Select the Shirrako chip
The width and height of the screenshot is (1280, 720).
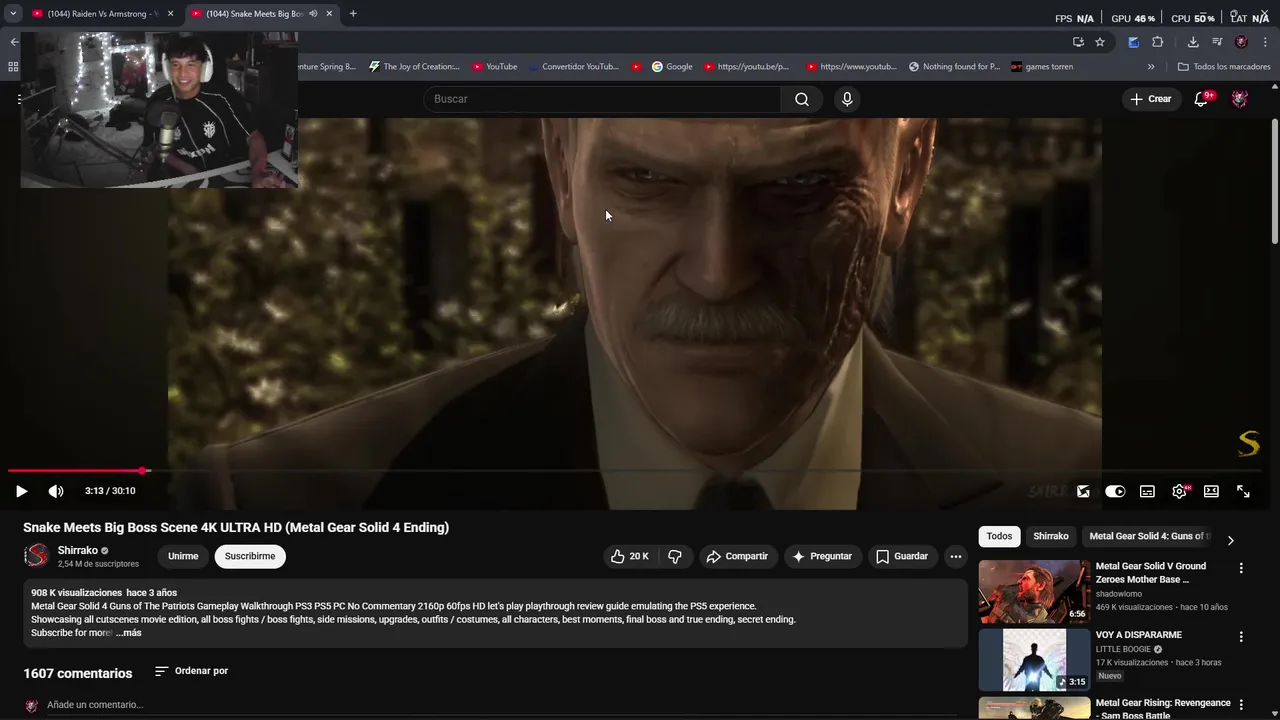tap(1050, 536)
